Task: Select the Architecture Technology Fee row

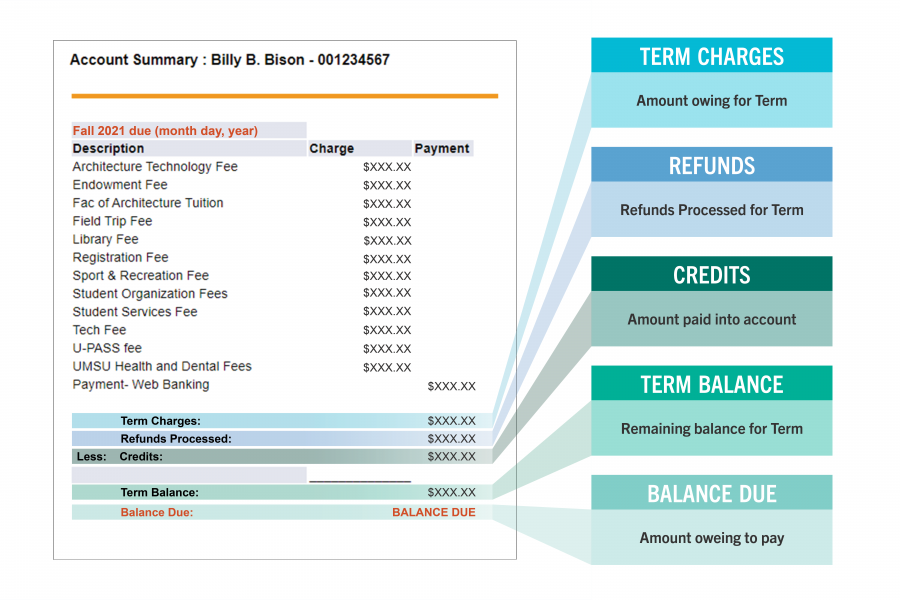Action: pos(155,167)
